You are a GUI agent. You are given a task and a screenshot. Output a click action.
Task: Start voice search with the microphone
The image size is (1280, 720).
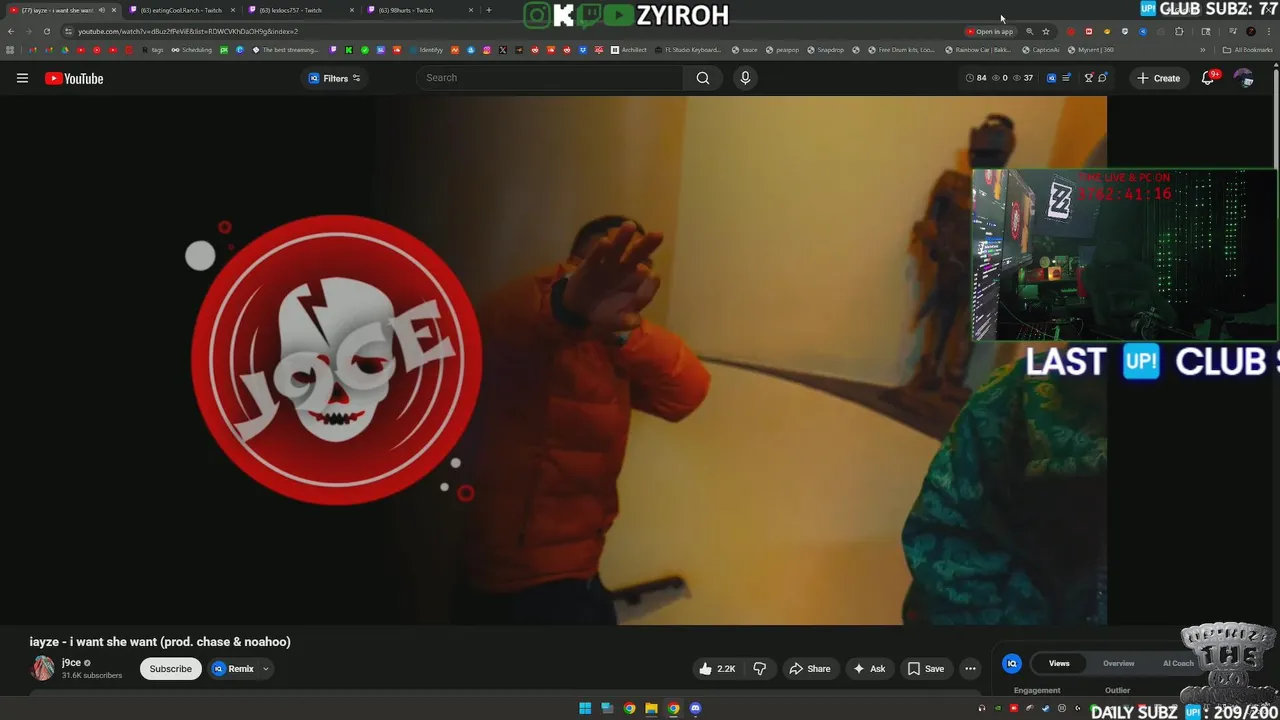pos(744,78)
